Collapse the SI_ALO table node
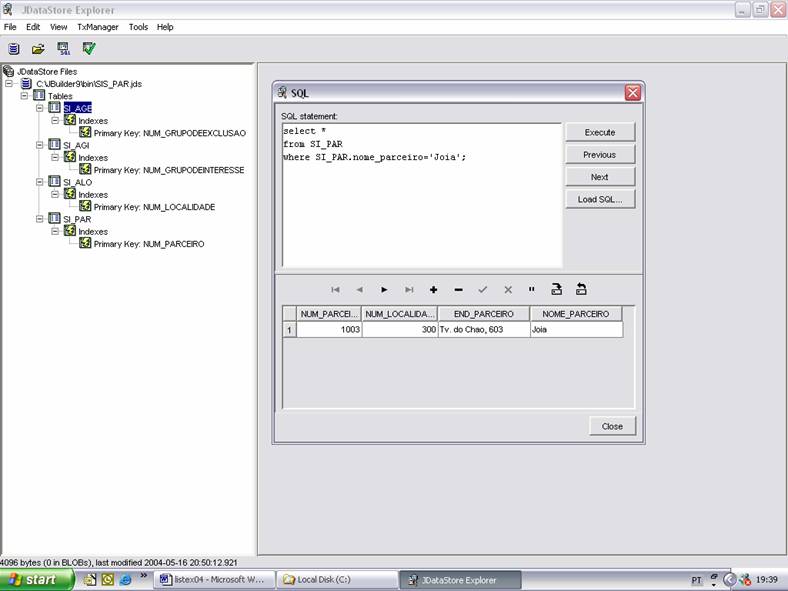This screenshot has height=591, width=788. (40, 182)
